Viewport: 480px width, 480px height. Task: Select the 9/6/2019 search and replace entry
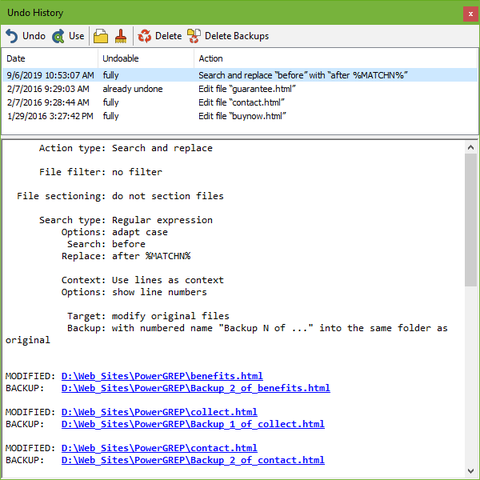240,75
